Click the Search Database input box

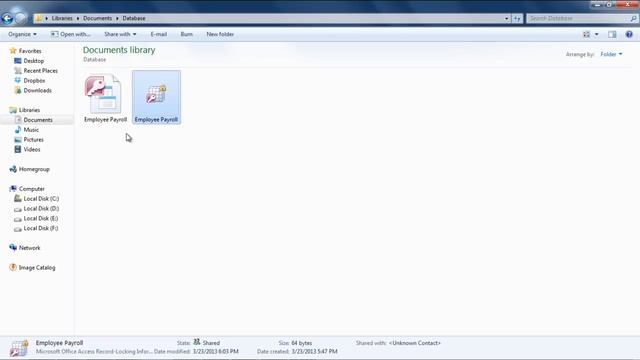point(577,18)
